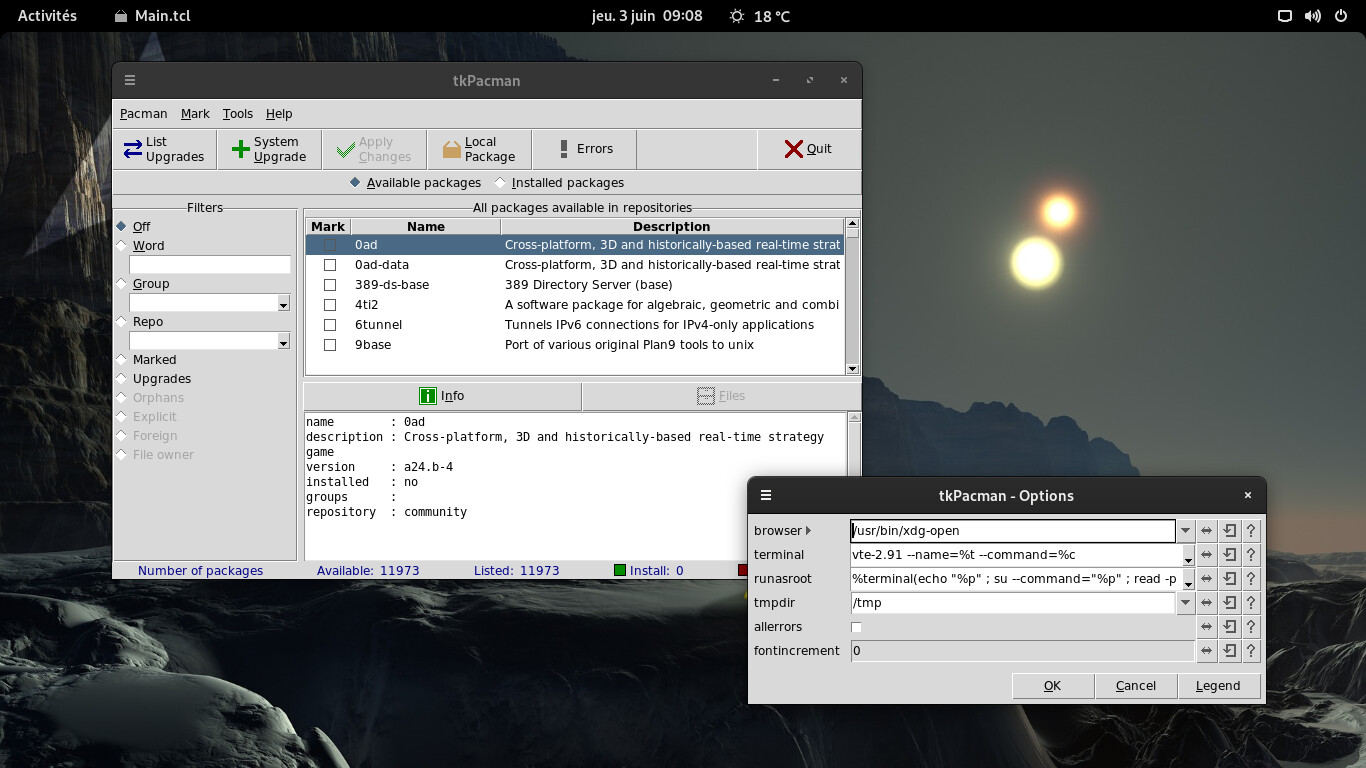Image resolution: width=1366 pixels, height=768 pixels.
Task: Enable the allerrors checkbox
Action: [x=856, y=627]
